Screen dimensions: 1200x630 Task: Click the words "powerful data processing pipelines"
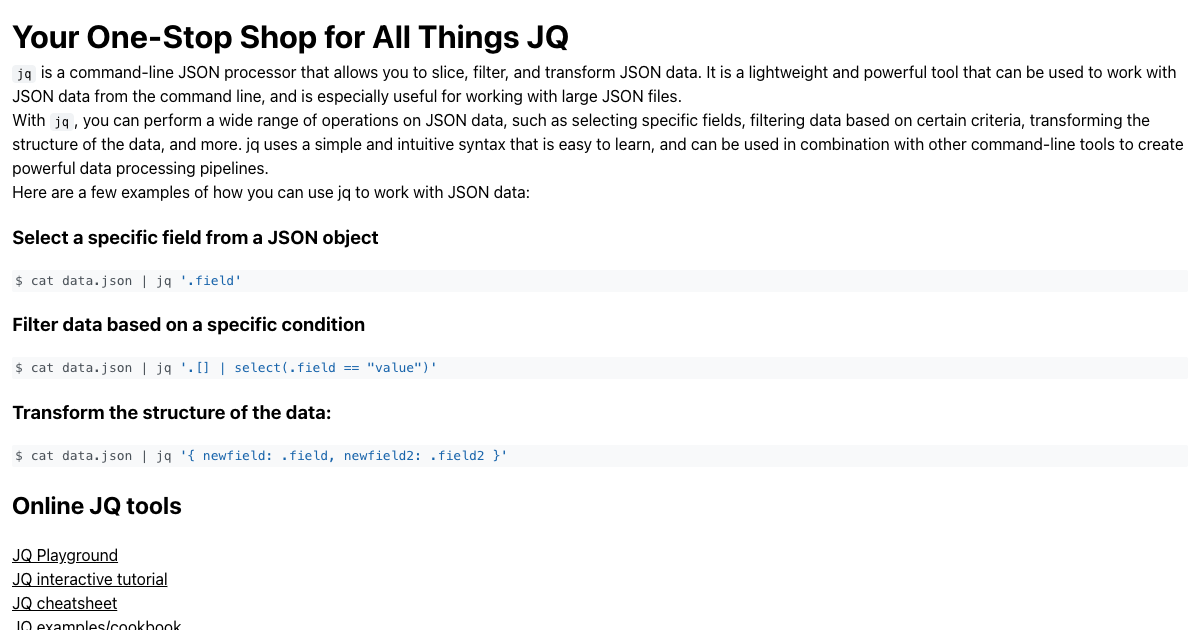(x=140, y=168)
